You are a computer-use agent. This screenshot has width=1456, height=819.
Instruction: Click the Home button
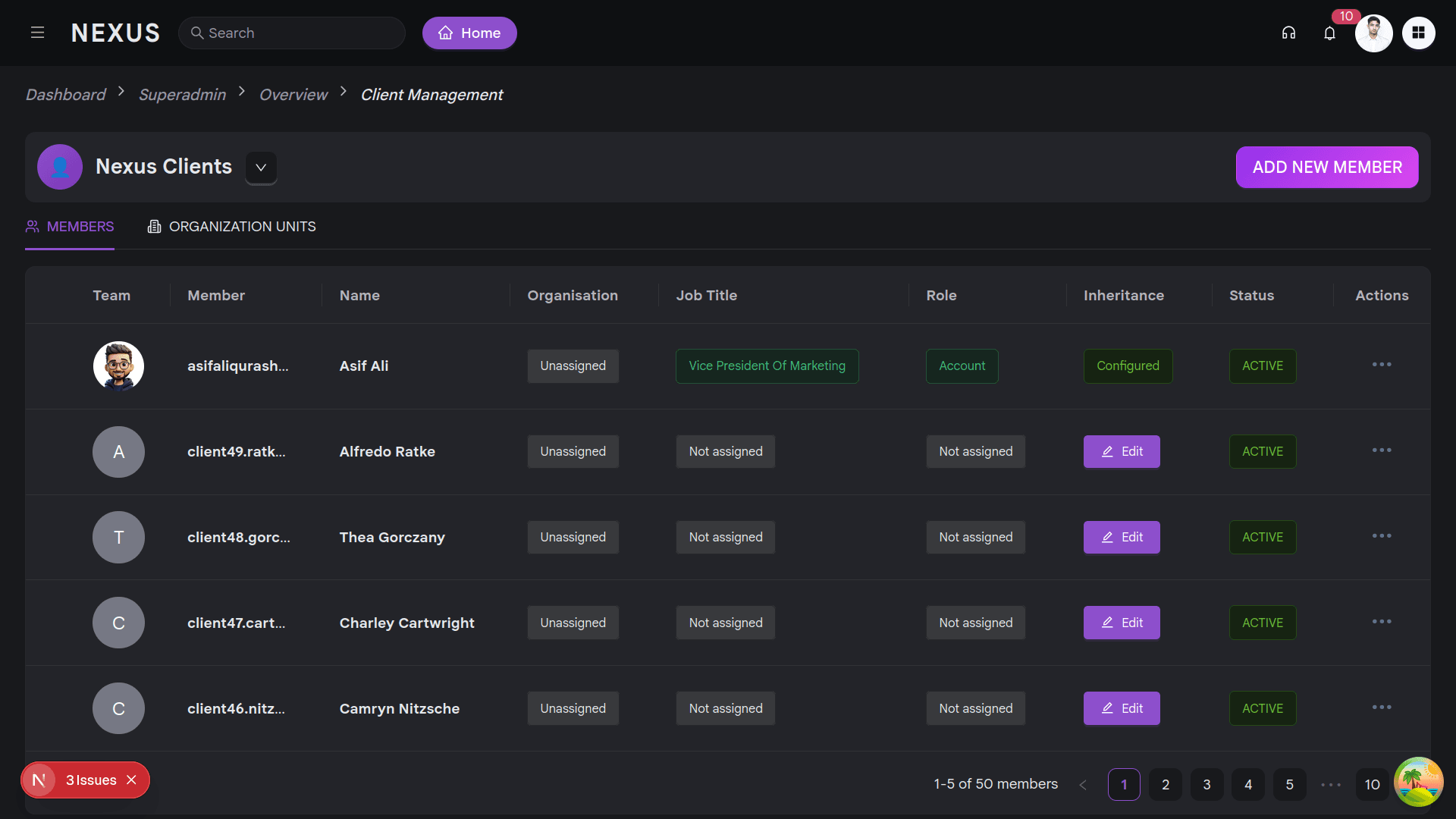(x=469, y=33)
